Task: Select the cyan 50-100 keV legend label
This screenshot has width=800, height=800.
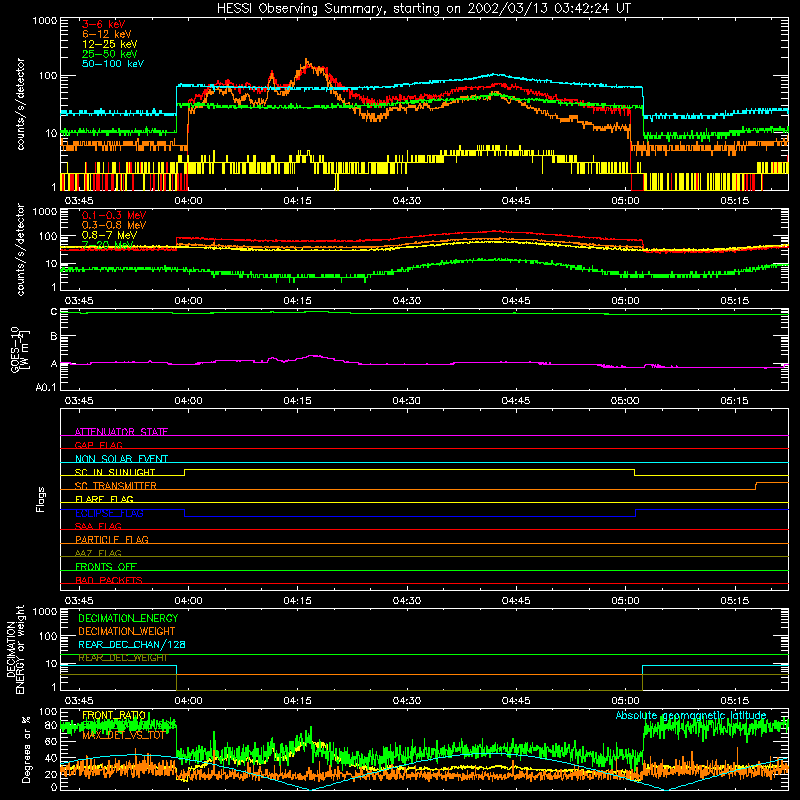Action: coord(113,64)
